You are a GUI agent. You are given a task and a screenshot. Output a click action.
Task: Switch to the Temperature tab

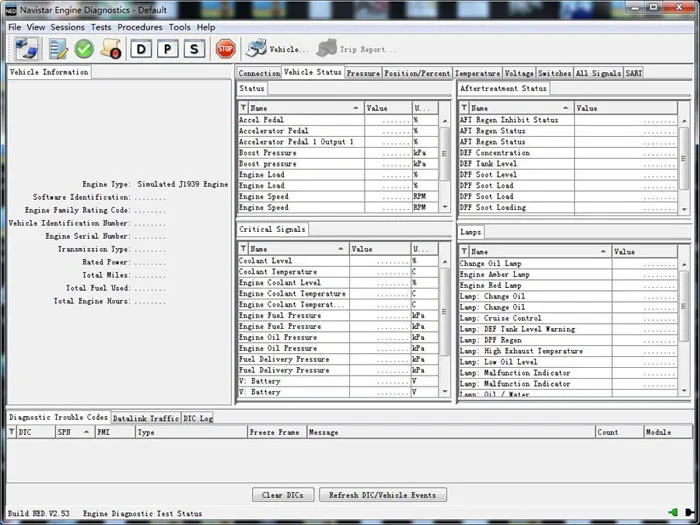coord(477,73)
